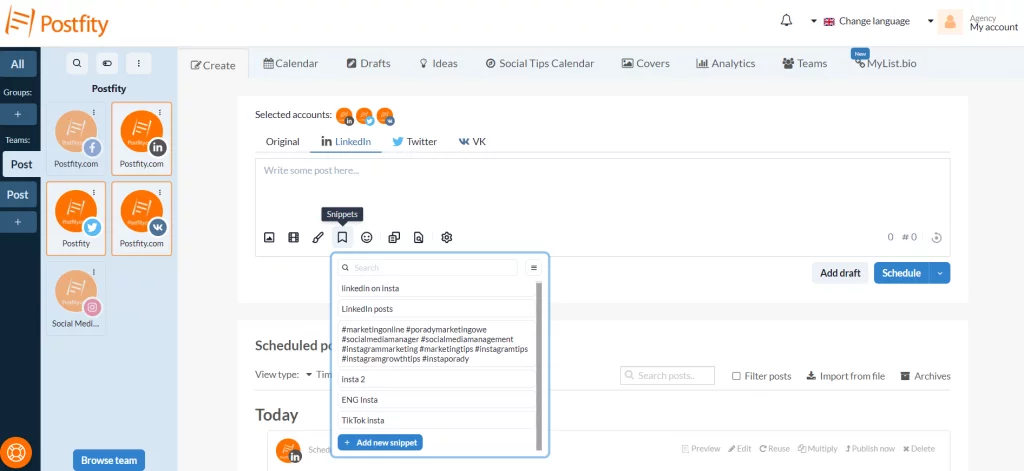The height and width of the screenshot is (471, 1024).
Task: Click the duplicate content icon
Action: [x=394, y=238]
